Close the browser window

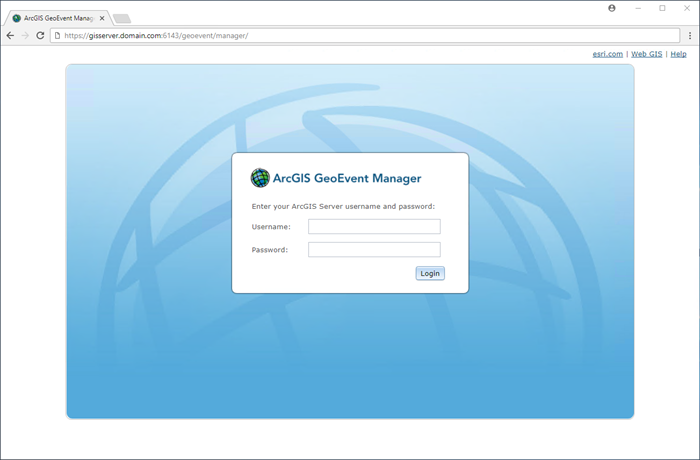[686, 8]
